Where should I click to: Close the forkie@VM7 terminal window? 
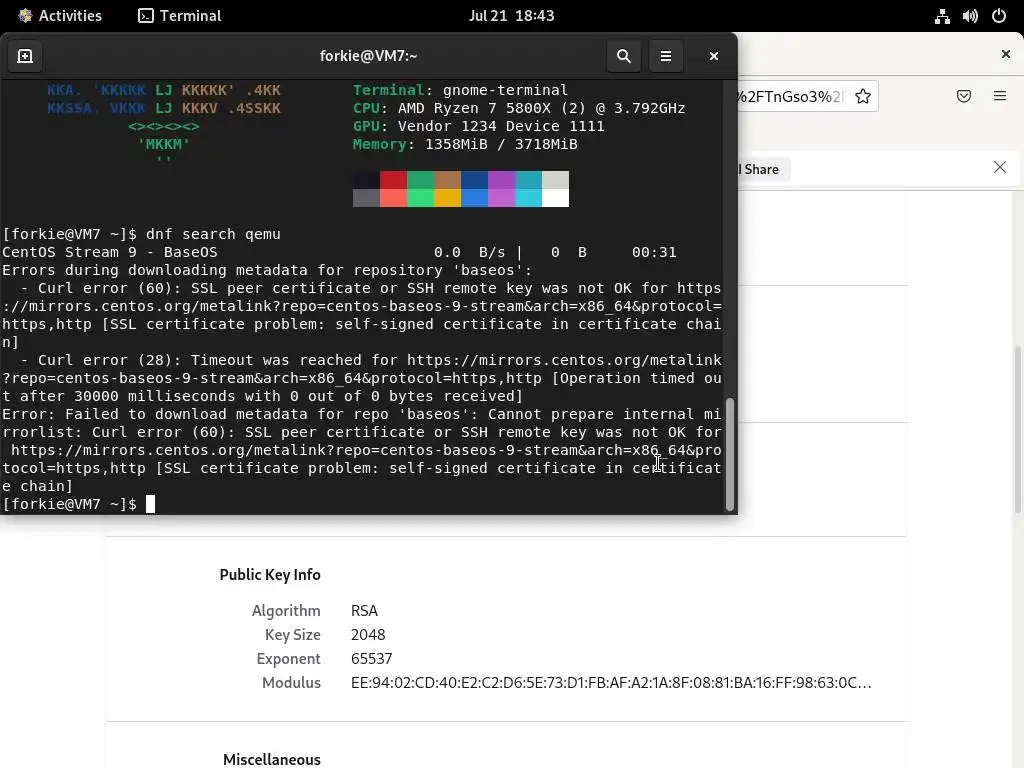(714, 56)
